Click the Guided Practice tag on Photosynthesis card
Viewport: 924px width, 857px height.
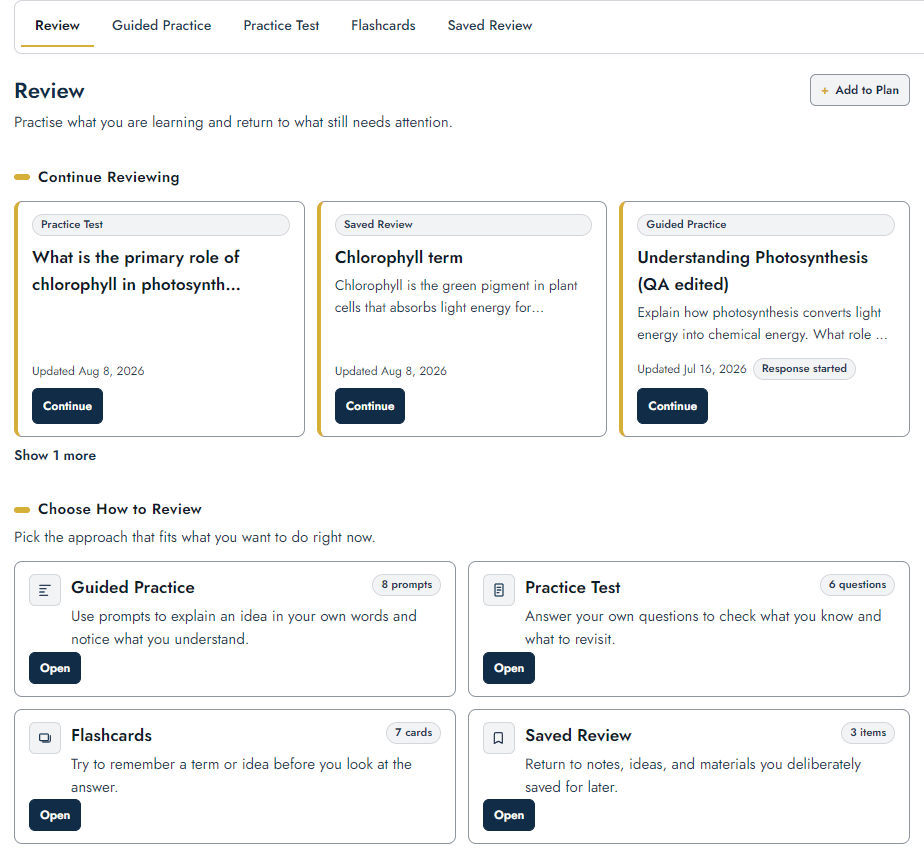765,225
